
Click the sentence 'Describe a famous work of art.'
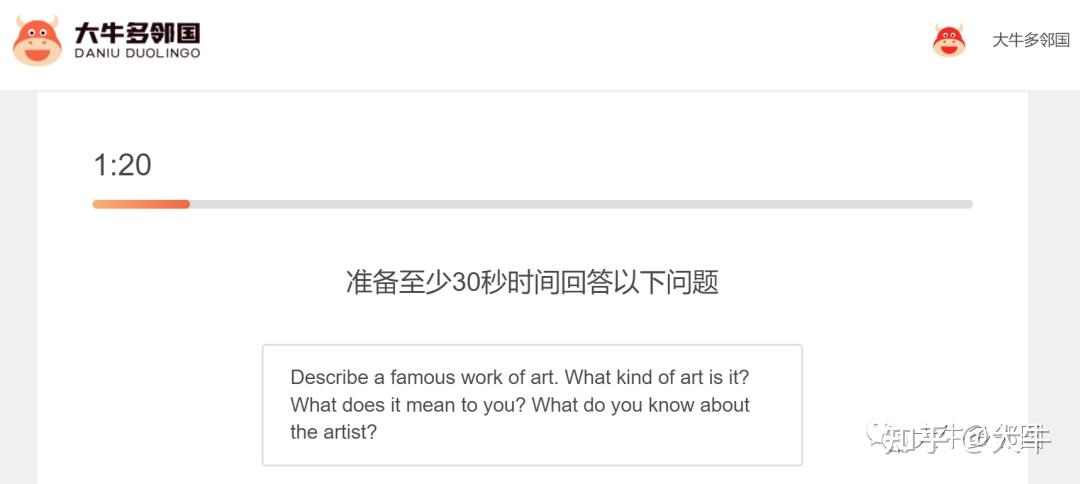click(425, 377)
